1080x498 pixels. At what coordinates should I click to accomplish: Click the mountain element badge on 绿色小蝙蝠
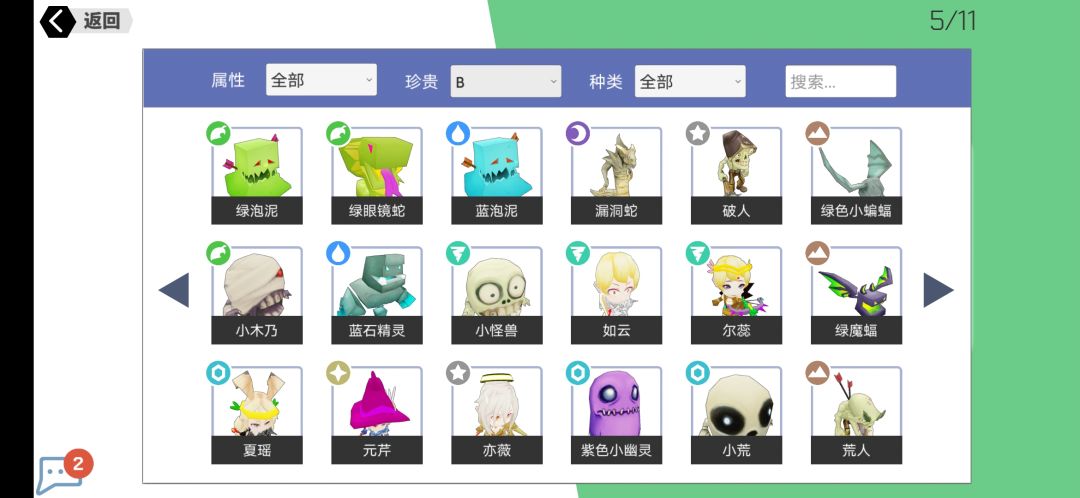(x=818, y=133)
